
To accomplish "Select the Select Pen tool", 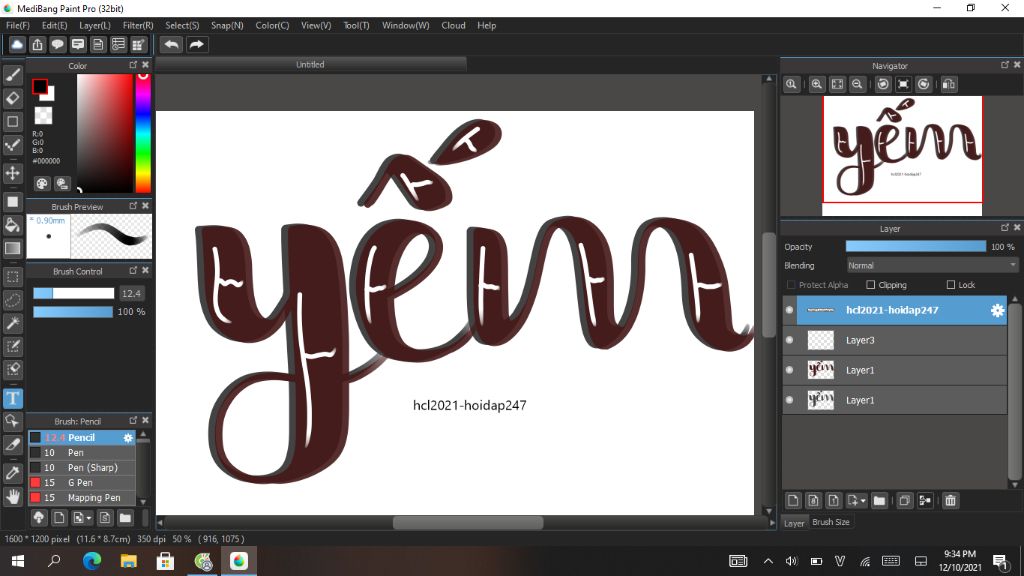I will click(12, 346).
